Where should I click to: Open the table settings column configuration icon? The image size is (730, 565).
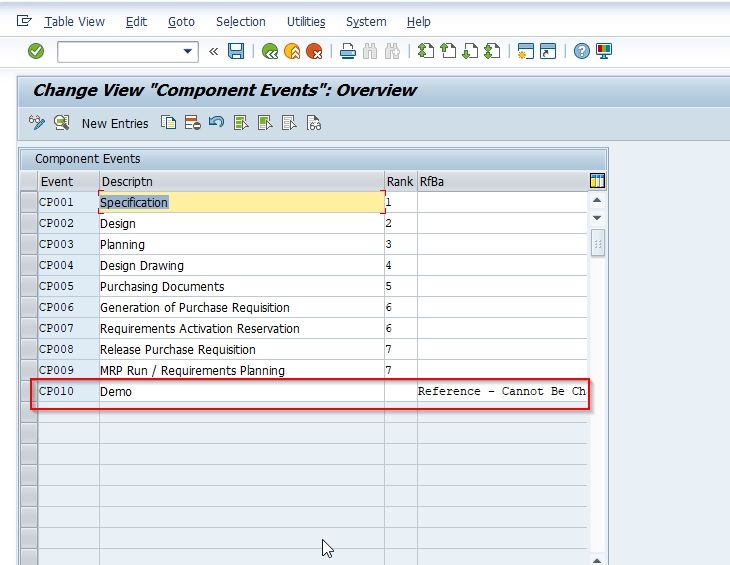(597, 181)
